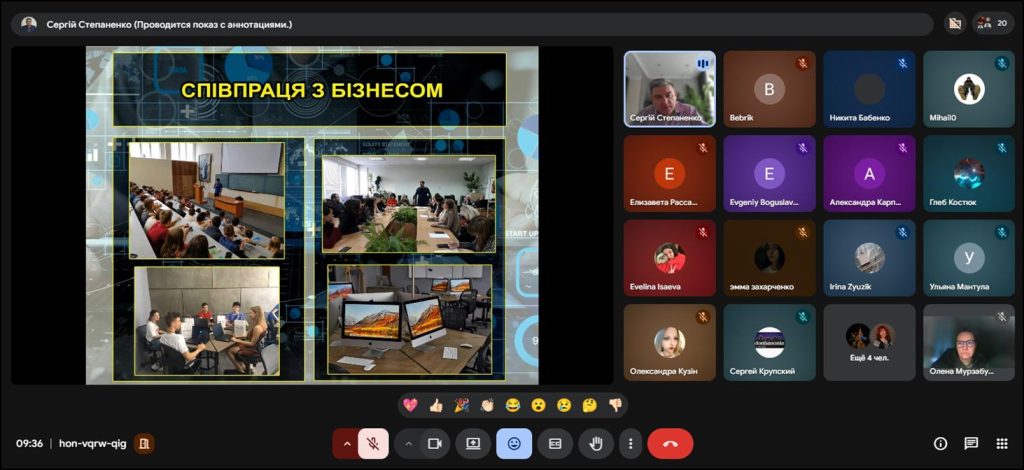Viewport: 1024px width, 470px height.
Task: Select the Сергей Крупский participant tile
Action: pos(769,343)
